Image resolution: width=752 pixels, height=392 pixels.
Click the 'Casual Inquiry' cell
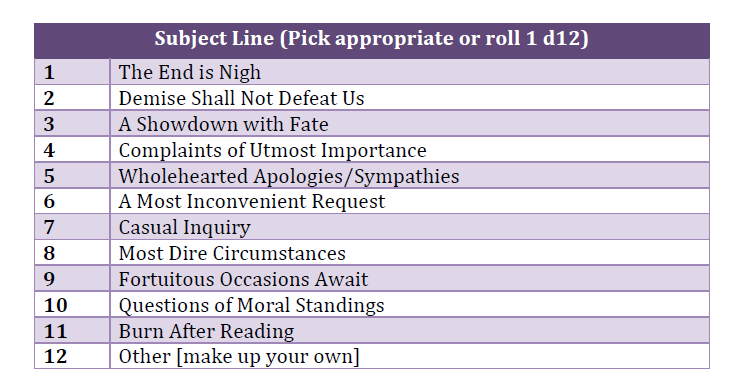[x=410, y=227]
